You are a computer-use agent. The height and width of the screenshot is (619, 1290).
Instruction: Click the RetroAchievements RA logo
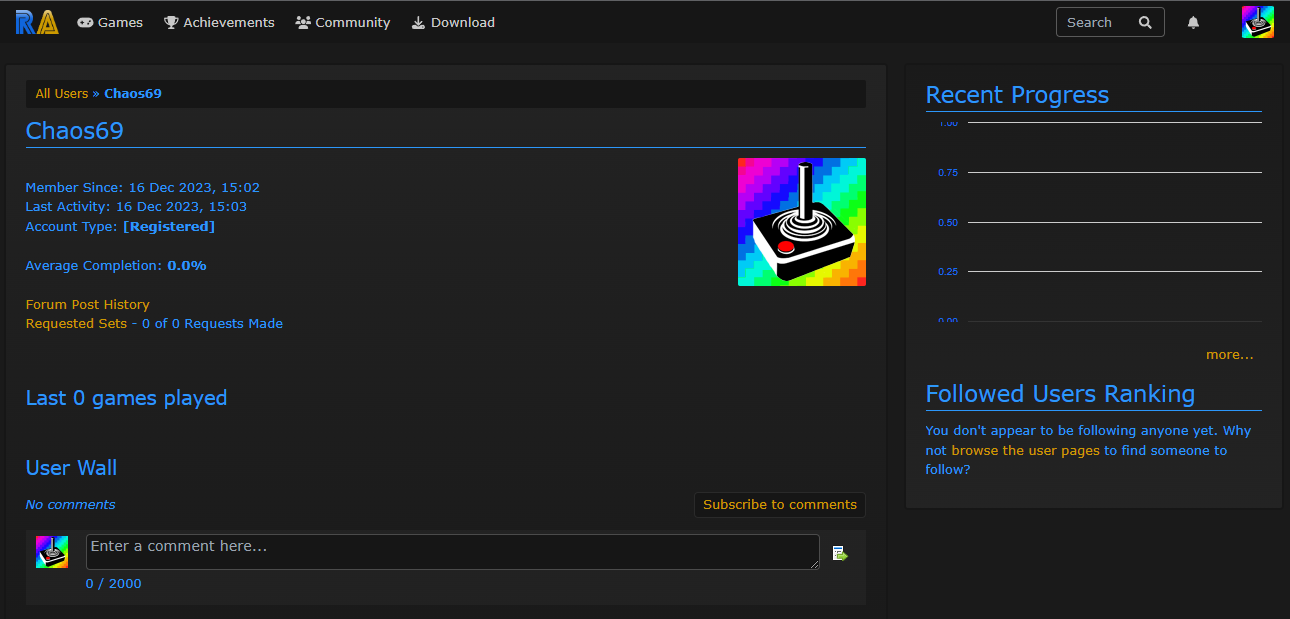point(37,22)
